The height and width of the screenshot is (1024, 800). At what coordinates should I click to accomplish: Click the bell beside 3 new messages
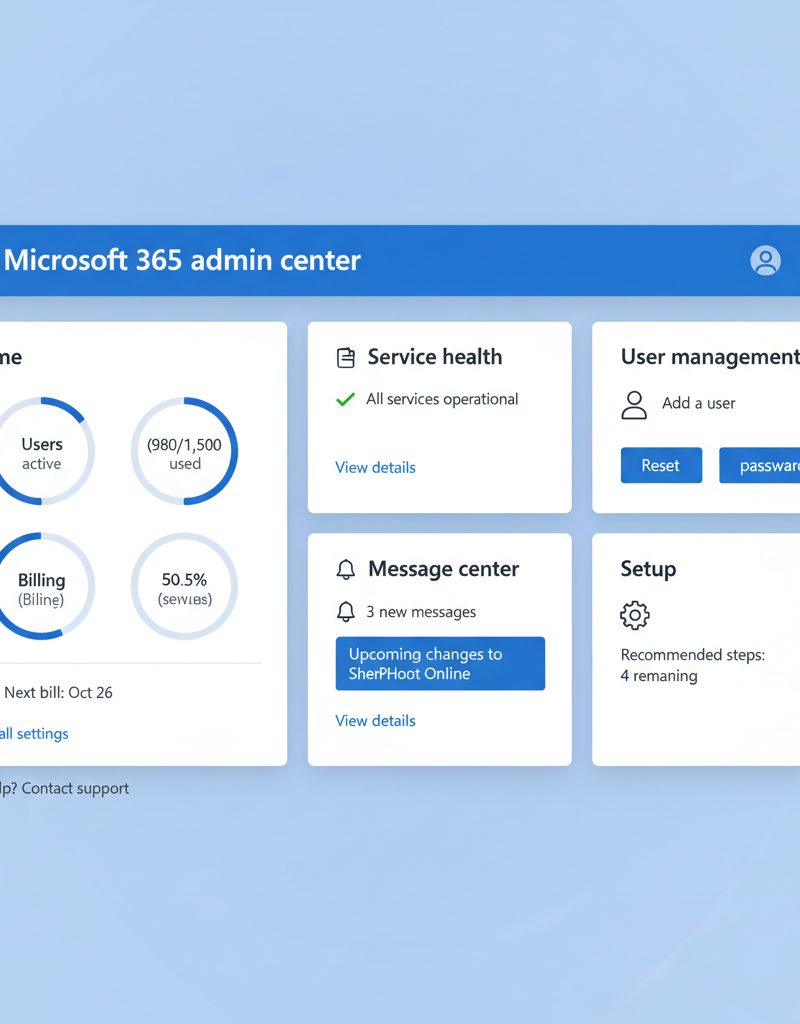pos(345,612)
